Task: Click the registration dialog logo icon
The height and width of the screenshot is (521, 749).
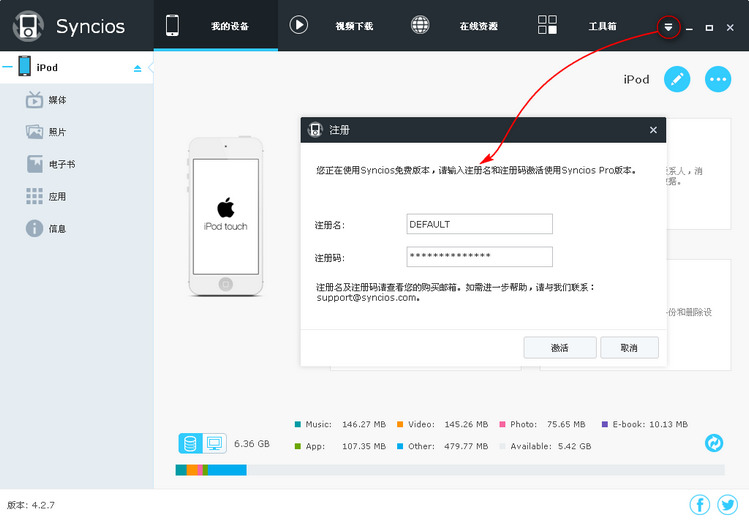Action: click(x=315, y=129)
